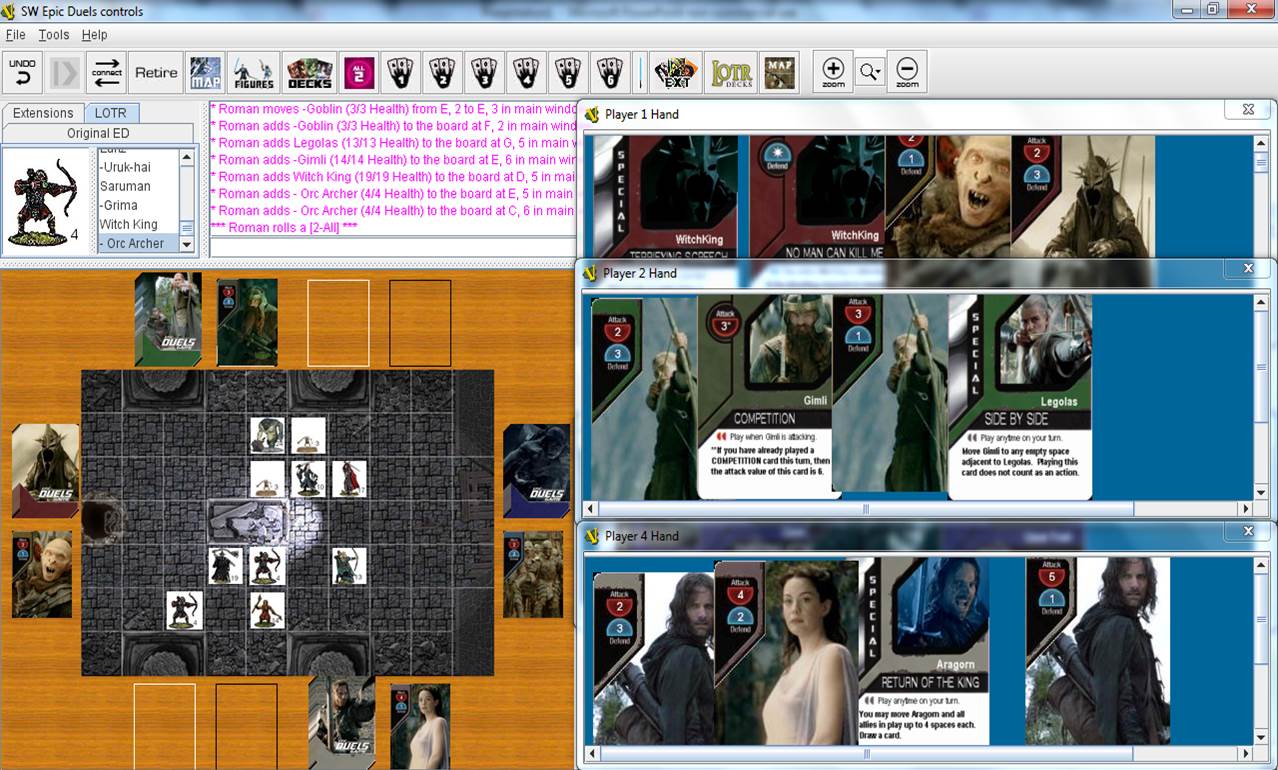This screenshot has height=770, width=1278.
Task: Switch to the Extensions tab
Action: click(x=43, y=113)
